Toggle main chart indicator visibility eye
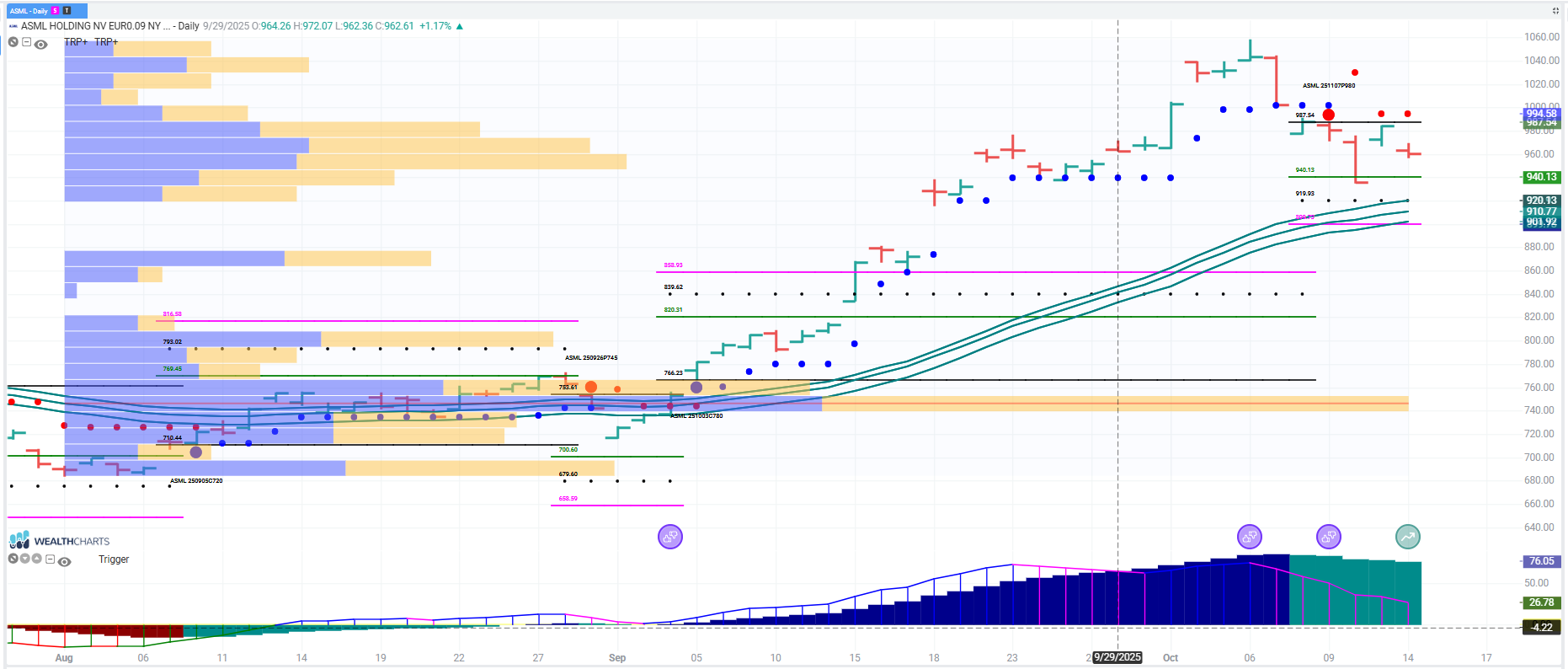1568x669 pixels. pos(40,44)
